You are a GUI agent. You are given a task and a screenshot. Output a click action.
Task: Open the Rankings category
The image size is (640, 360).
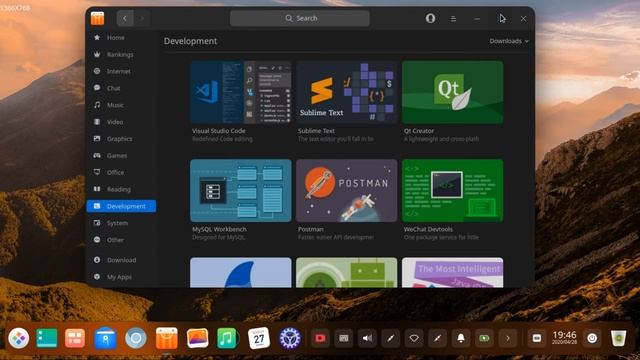[121, 54]
